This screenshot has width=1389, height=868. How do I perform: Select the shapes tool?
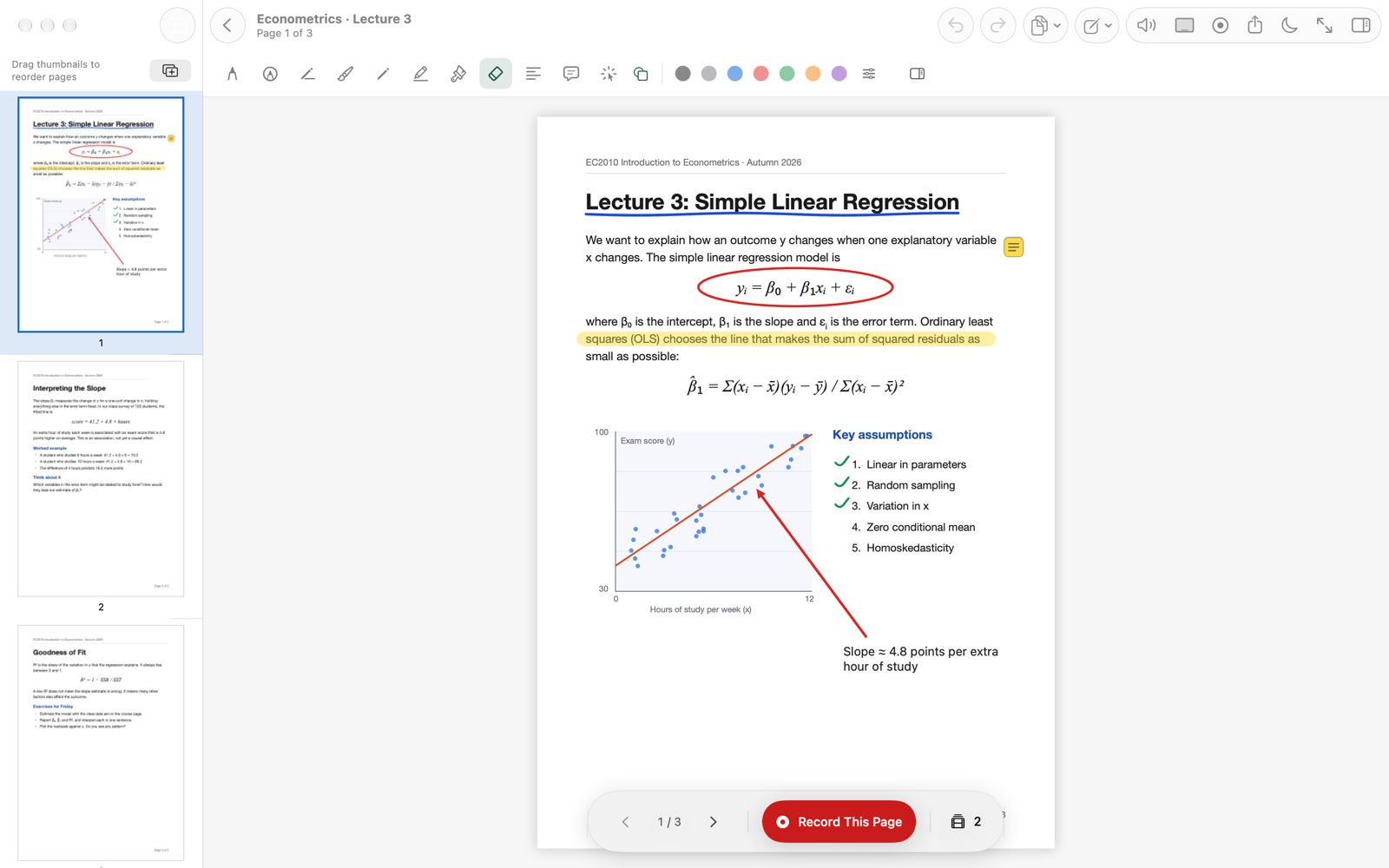coord(641,74)
